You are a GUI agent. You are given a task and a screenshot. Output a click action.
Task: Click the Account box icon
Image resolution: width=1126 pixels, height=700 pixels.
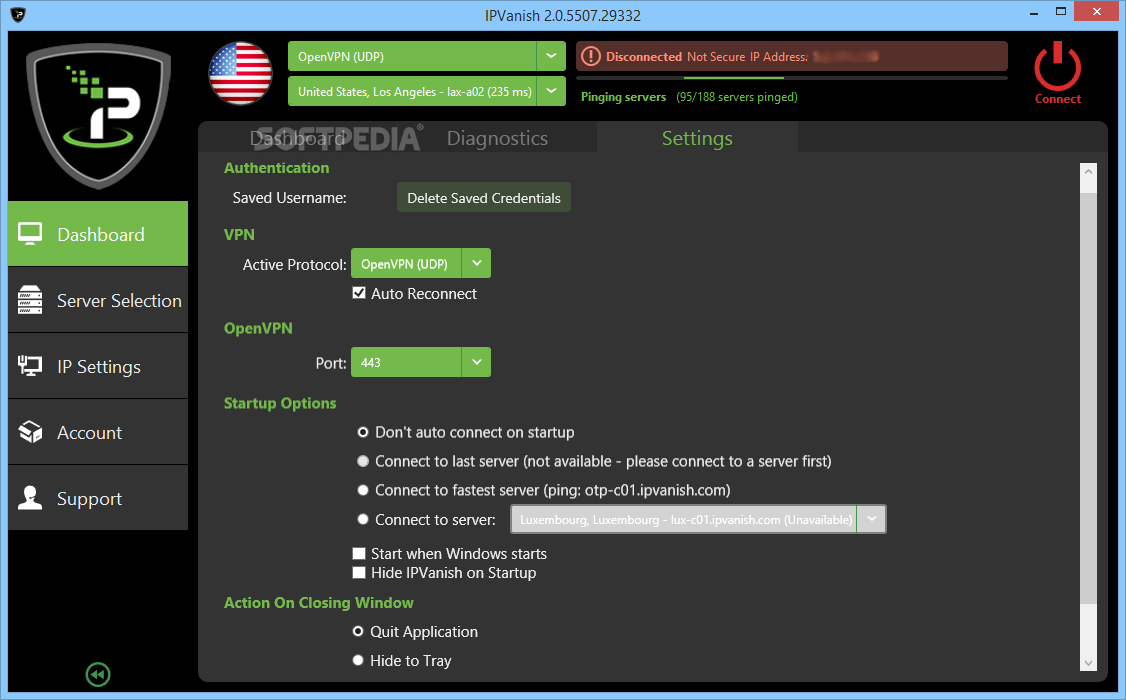point(30,432)
